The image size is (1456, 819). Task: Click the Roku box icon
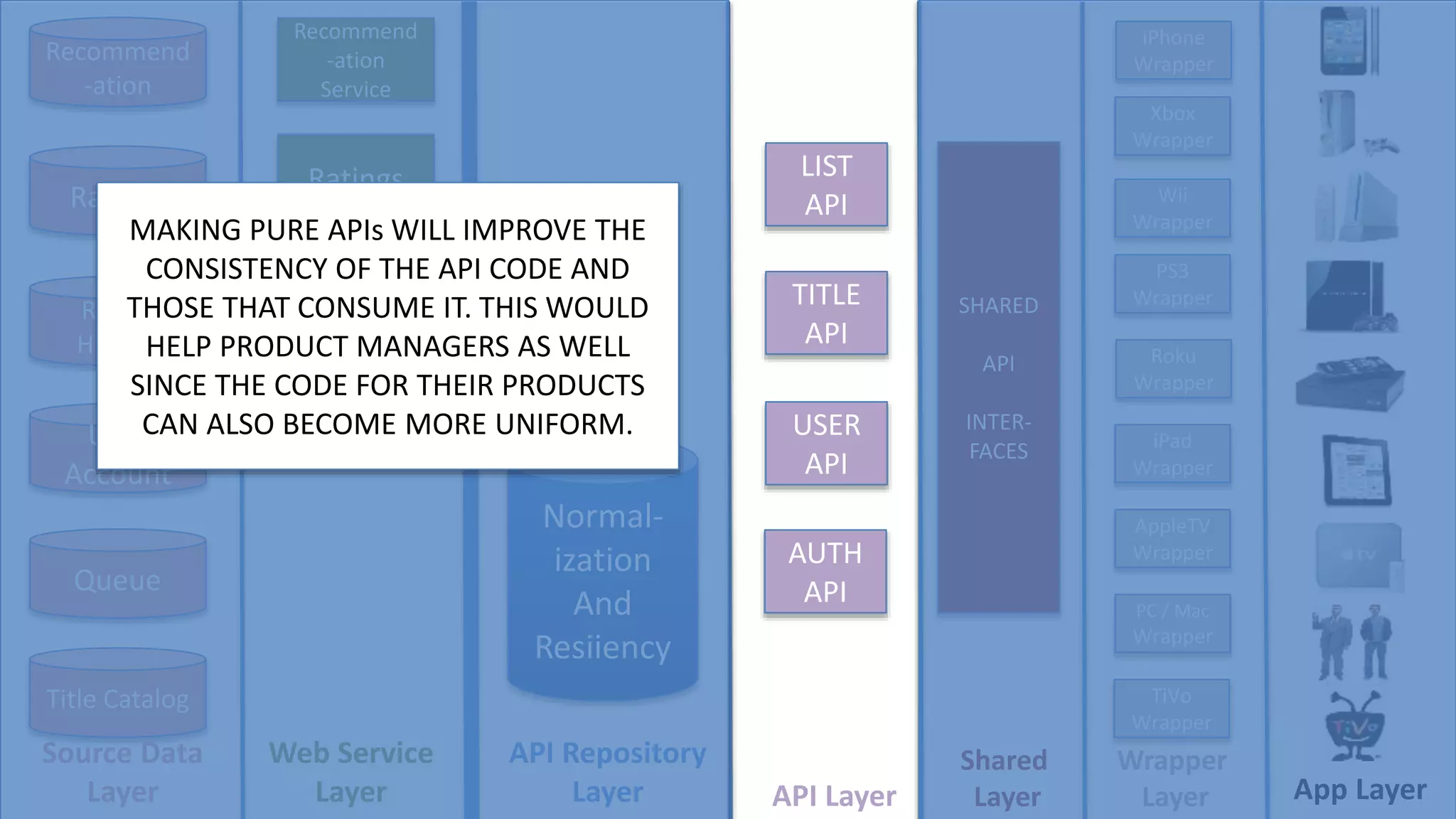point(1349,385)
